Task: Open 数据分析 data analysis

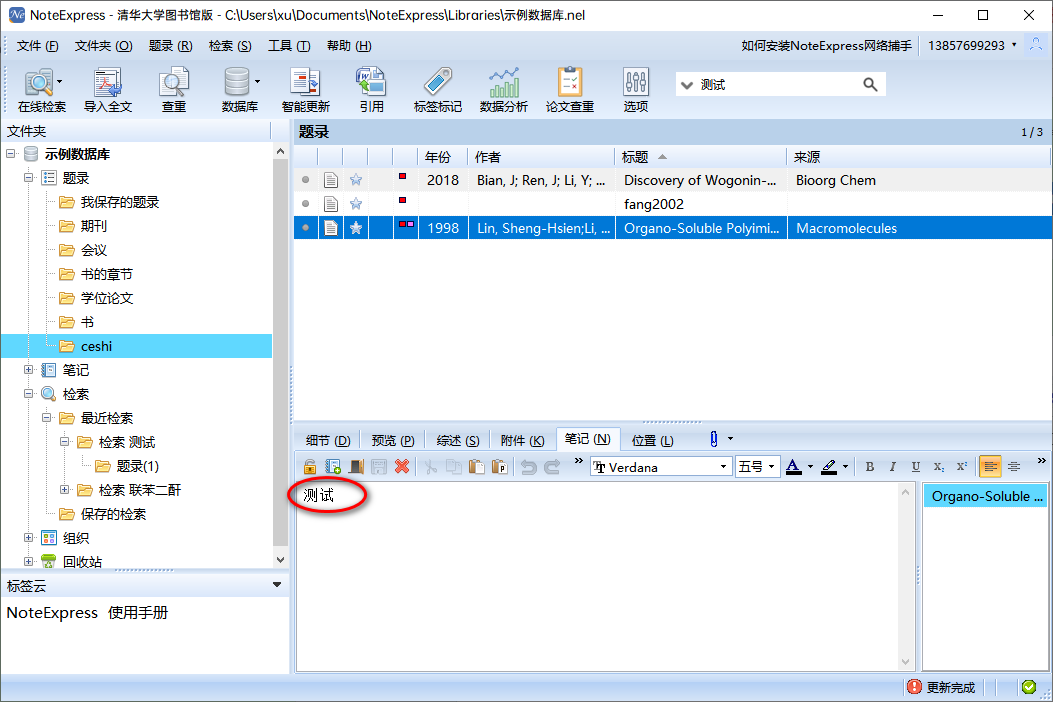Action: tap(503, 90)
